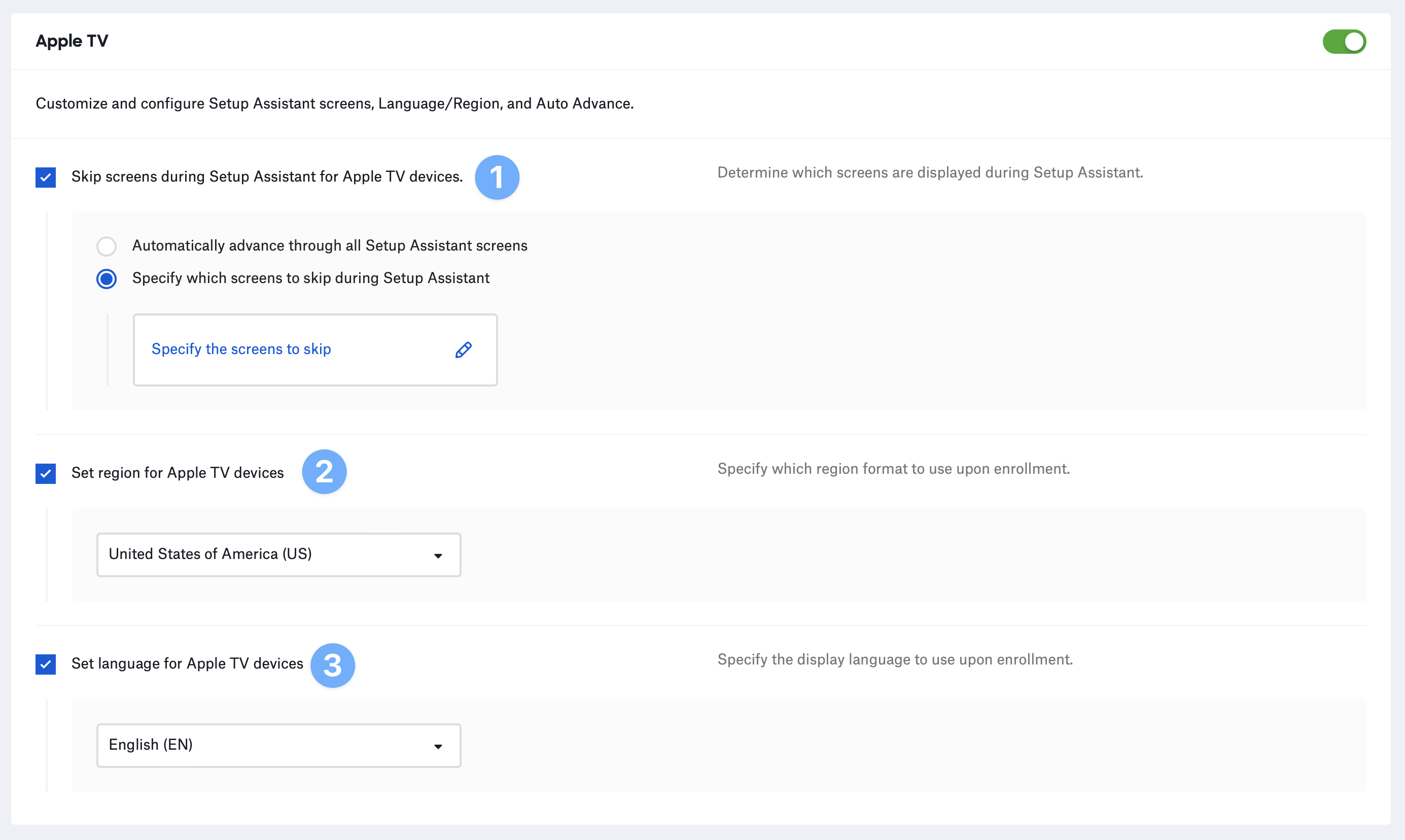Click the numbered badge 3 beside language setting
The height and width of the screenshot is (840, 1405).
(x=333, y=665)
